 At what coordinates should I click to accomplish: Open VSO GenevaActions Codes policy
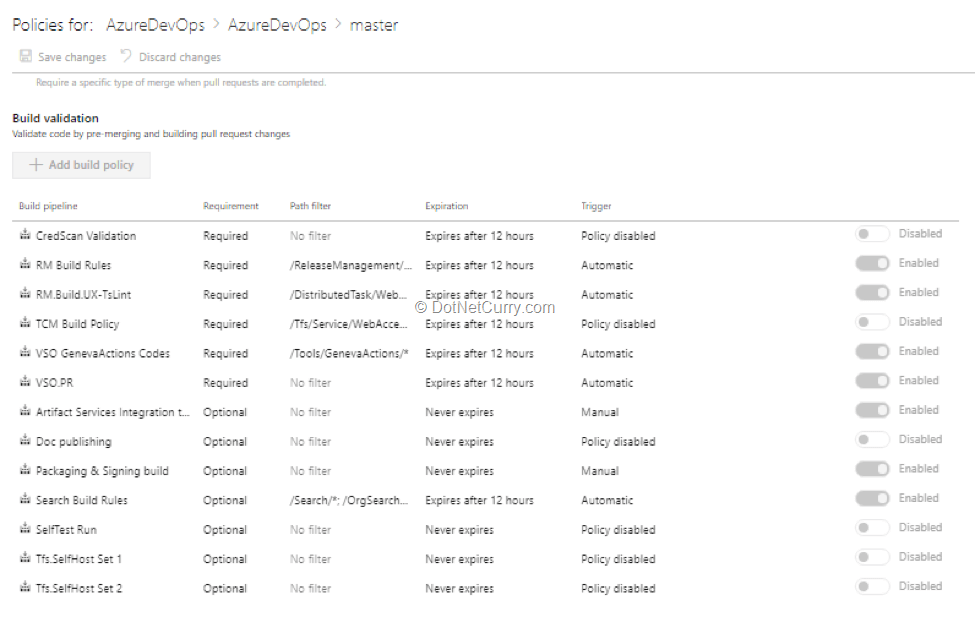(x=103, y=353)
